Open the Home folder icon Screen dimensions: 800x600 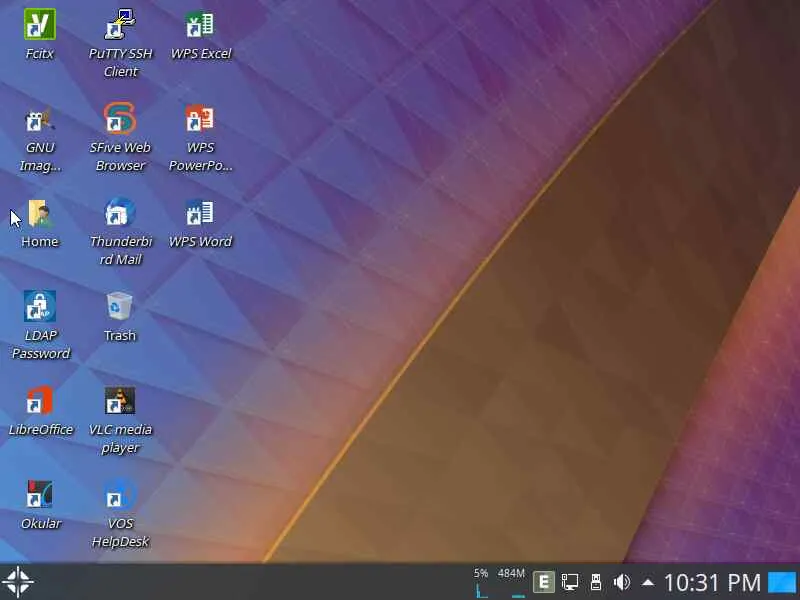point(40,213)
